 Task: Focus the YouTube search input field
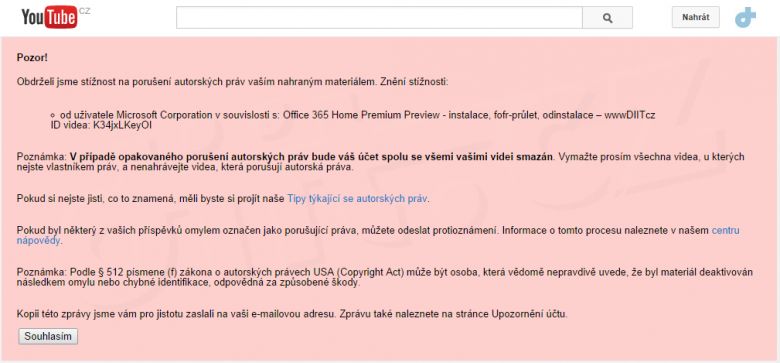click(x=379, y=18)
